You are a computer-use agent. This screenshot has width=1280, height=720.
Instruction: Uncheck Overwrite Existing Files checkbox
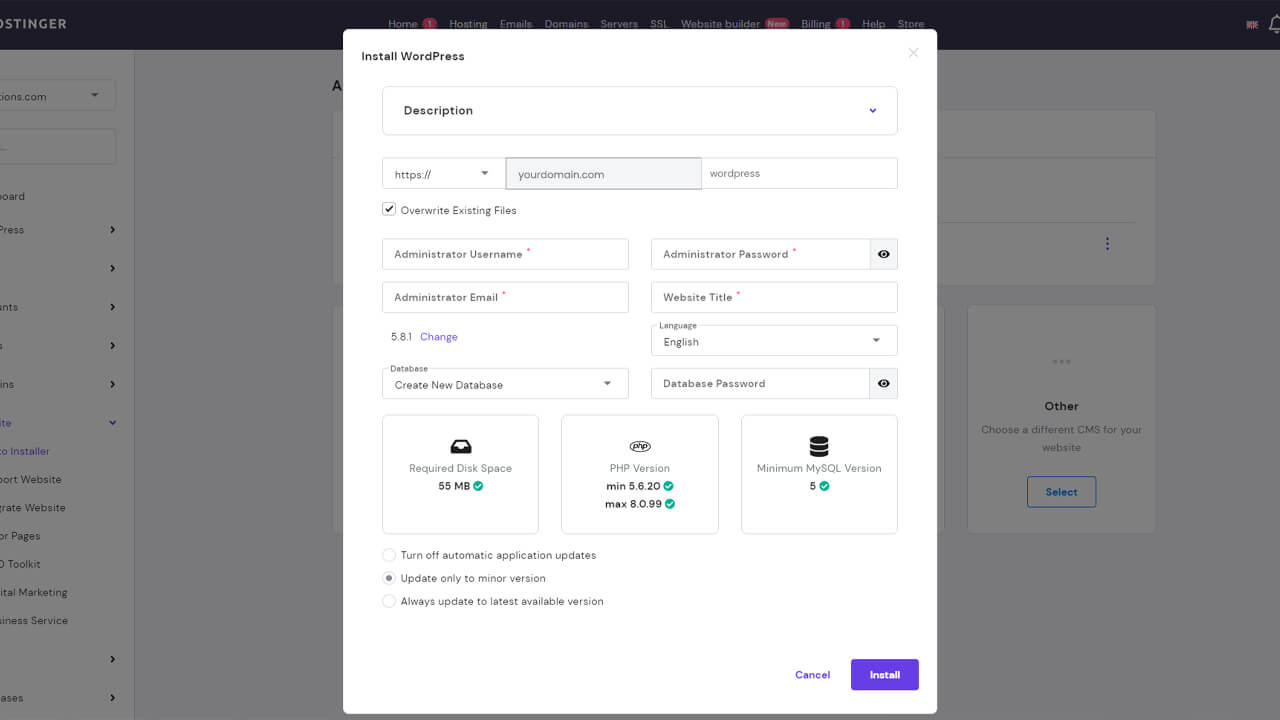point(389,210)
